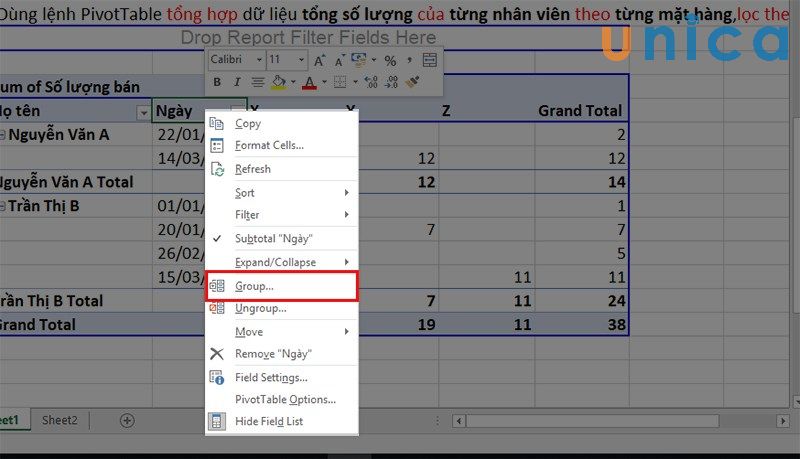Select Remove "Ngày" menu entry

[x=282, y=354]
